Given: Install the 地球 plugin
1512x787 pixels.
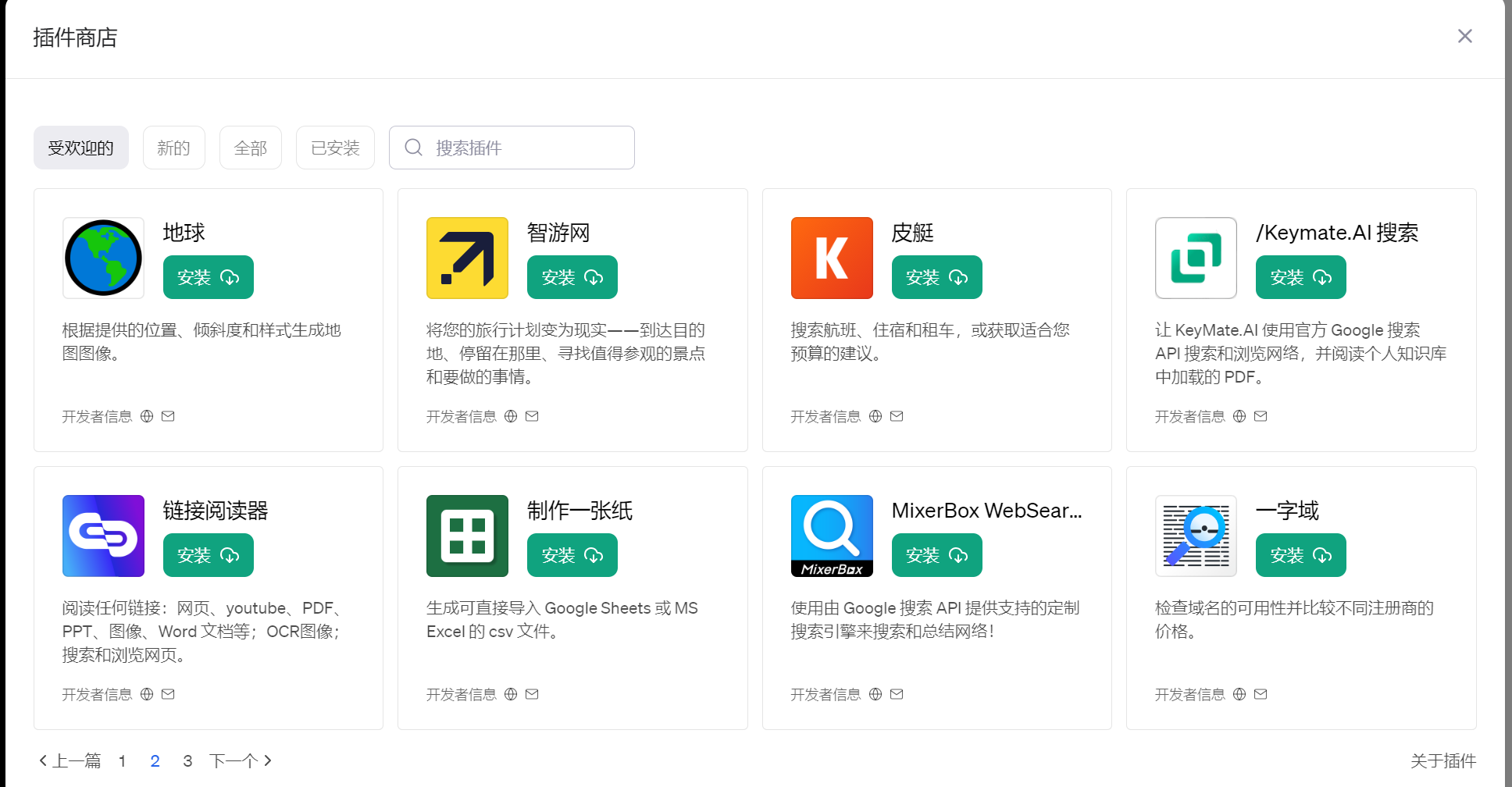Looking at the screenshot, I should [208, 277].
